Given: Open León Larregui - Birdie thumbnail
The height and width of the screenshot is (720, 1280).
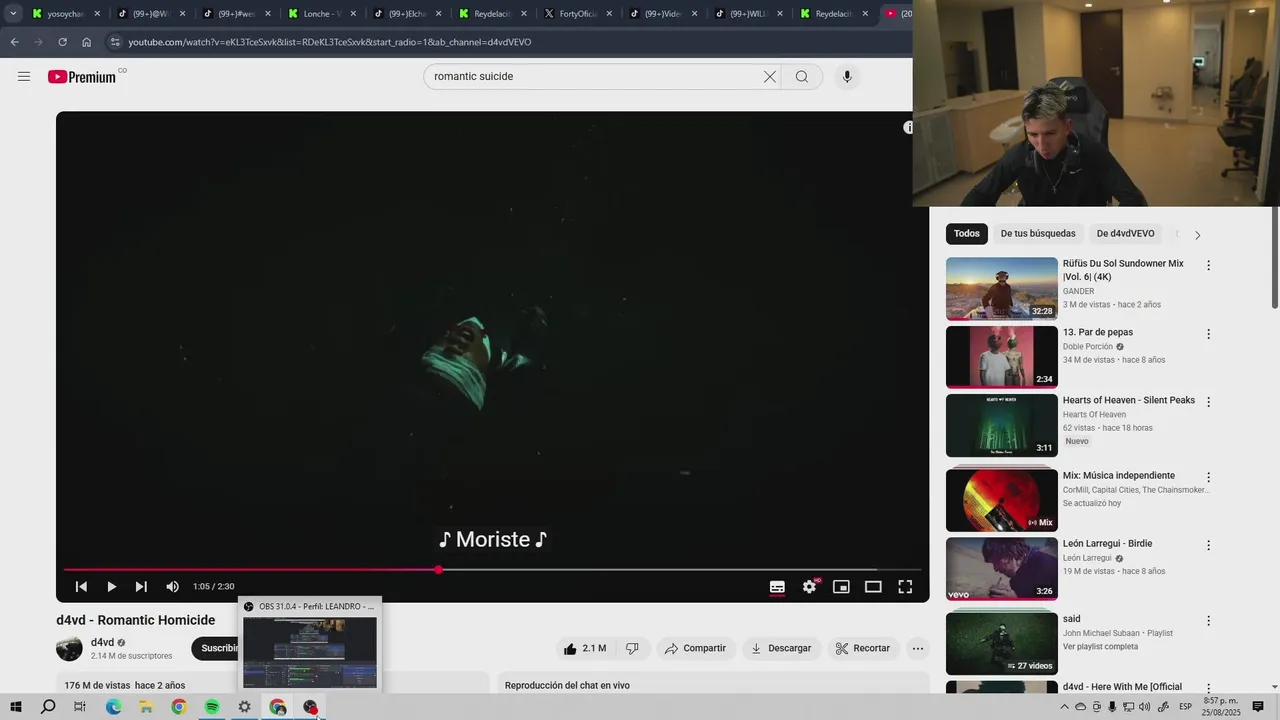Looking at the screenshot, I should 1001,568.
